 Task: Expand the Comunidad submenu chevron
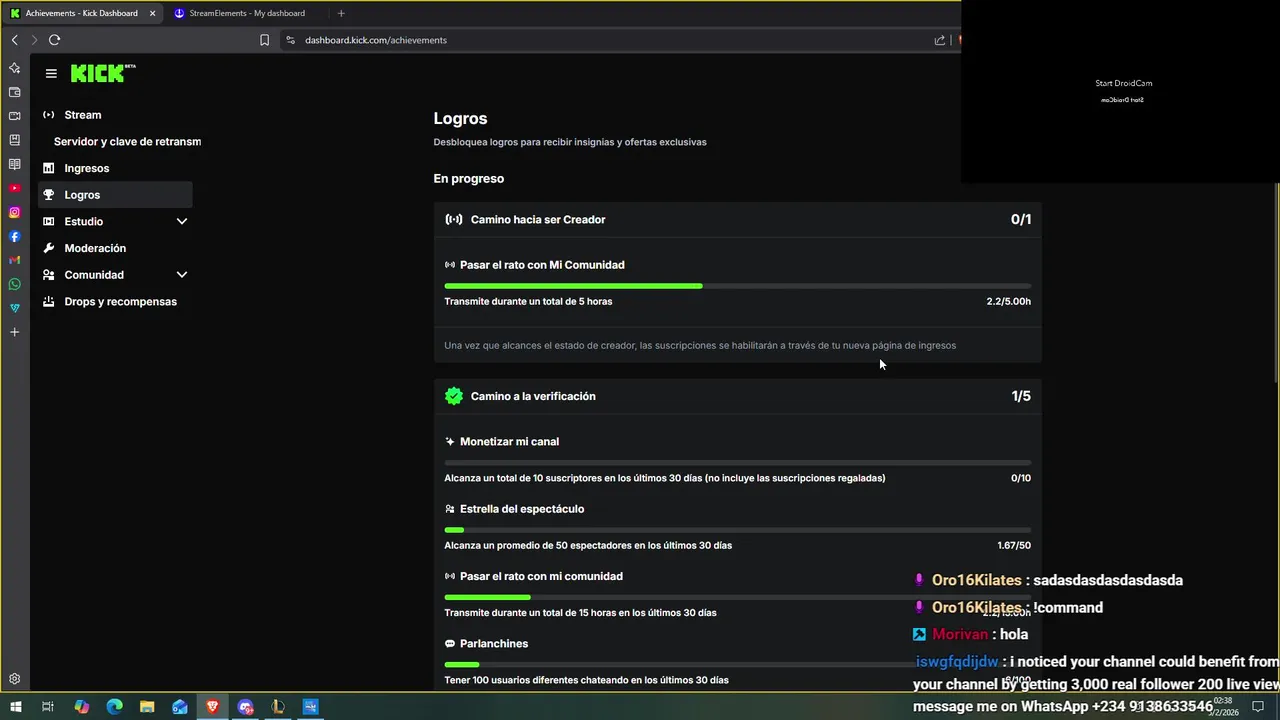182,275
